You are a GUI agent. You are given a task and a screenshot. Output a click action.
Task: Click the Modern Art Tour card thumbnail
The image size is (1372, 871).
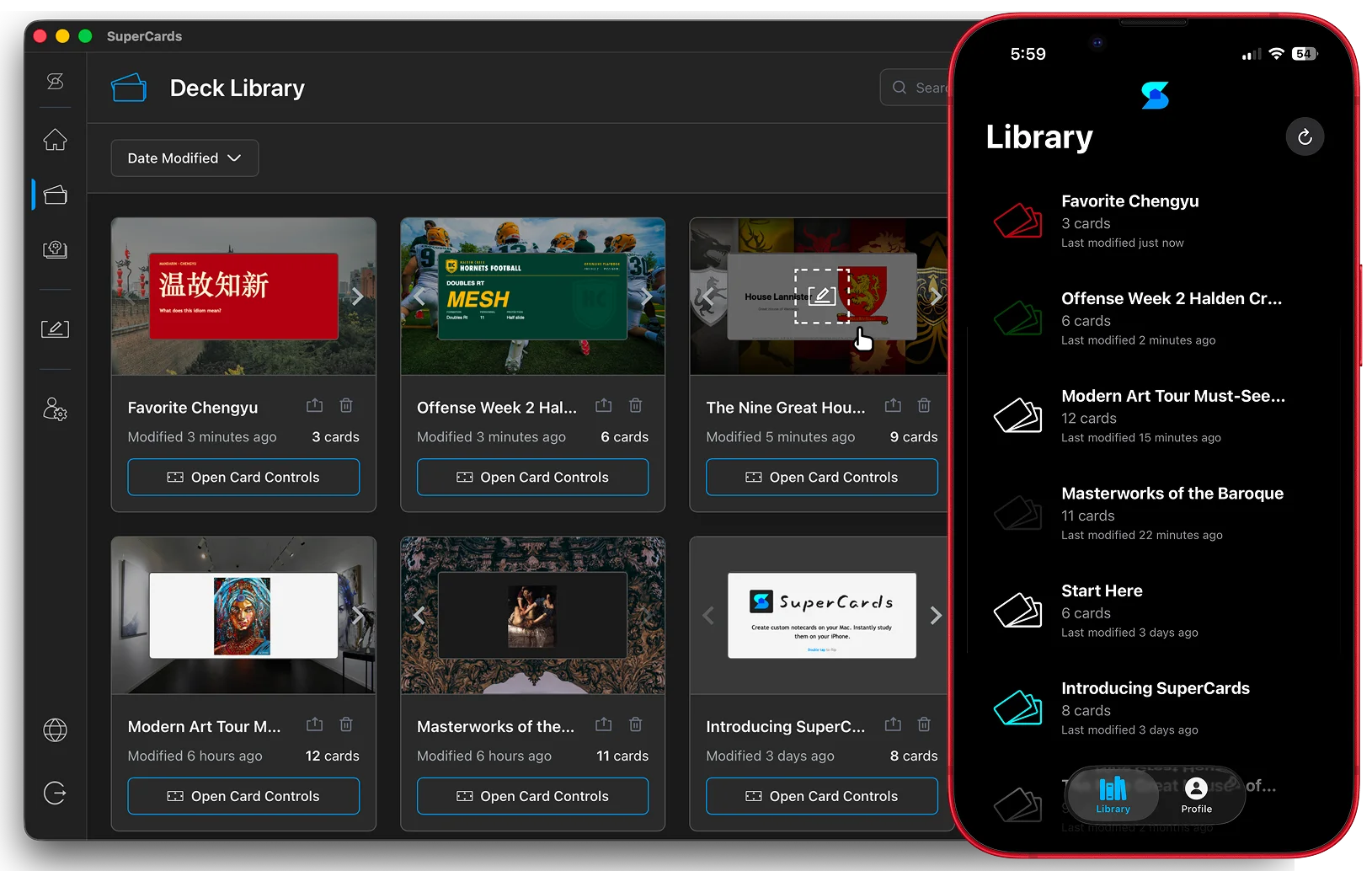(243, 616)
